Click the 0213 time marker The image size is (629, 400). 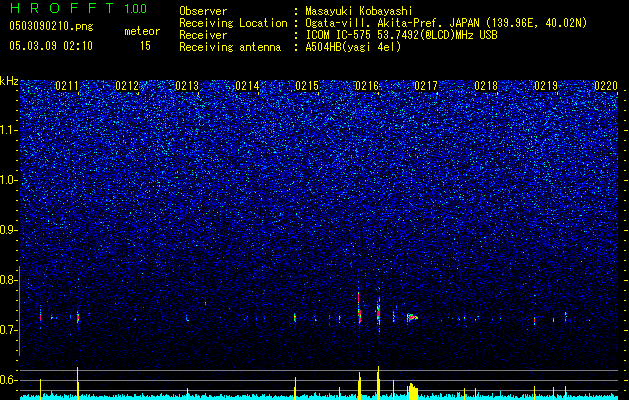[187, 86]
